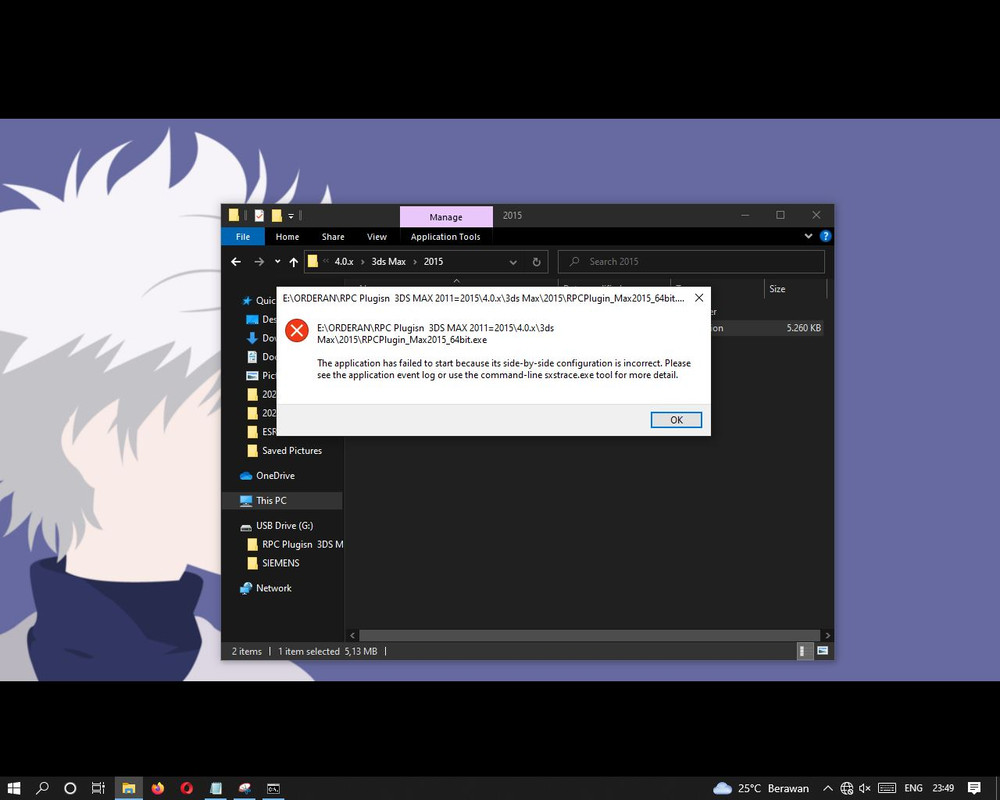
Task: Click the Forward navigation arrow
Action: [259, 262]
